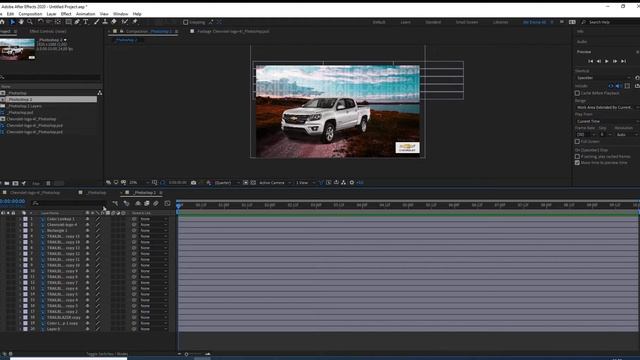Select the Puppet Pin tool

[x=135, y=22]
